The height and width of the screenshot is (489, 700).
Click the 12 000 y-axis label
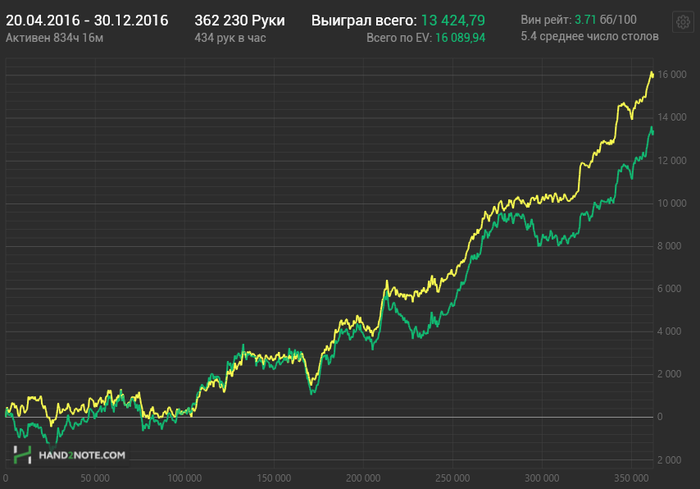coord(671,160)
